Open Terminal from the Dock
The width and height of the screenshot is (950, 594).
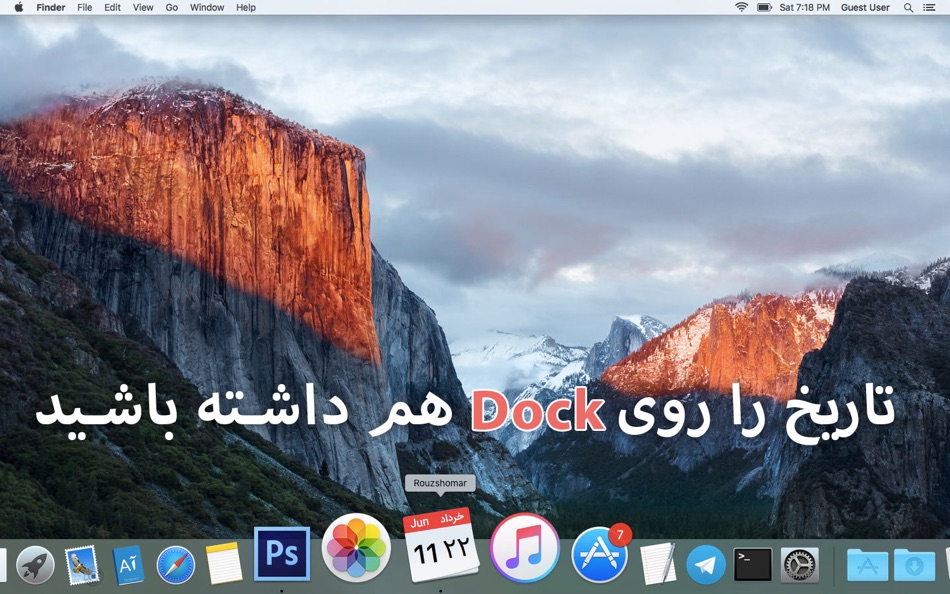point(752,565)
